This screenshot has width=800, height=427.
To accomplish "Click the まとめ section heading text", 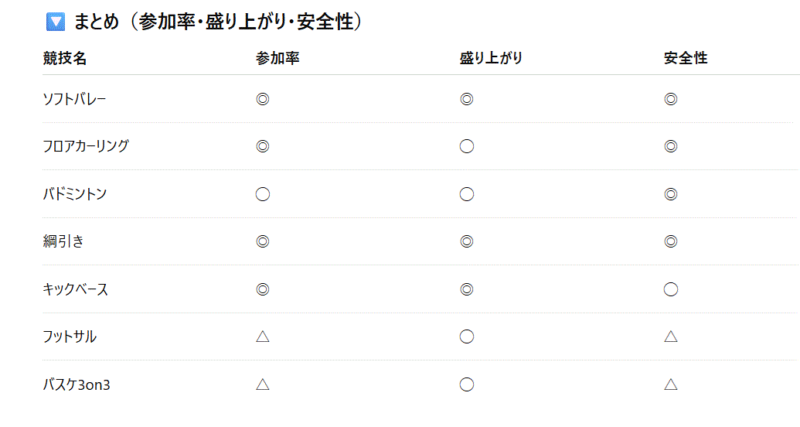I will tap(218, 22).
